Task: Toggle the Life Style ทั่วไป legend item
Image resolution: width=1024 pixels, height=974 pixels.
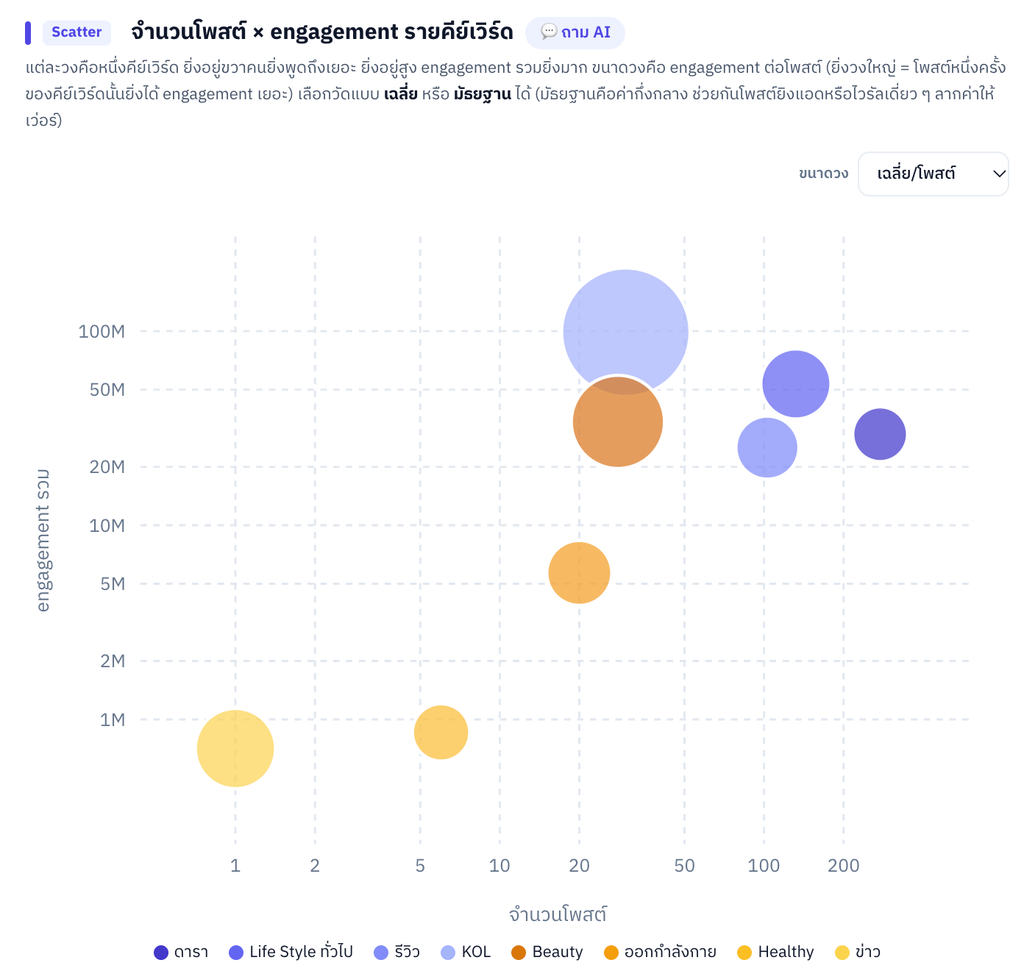Action: pyautogui.click(x=291, y=952)
